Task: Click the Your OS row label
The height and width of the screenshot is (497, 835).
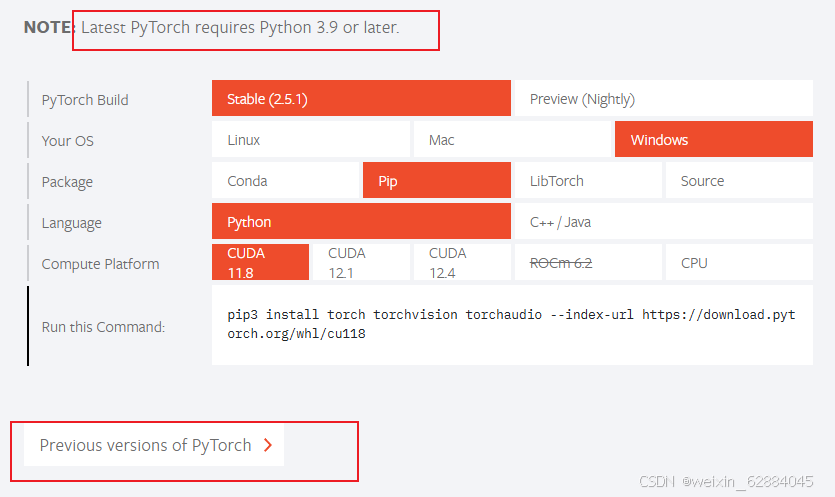Action: tap(68, 141)
